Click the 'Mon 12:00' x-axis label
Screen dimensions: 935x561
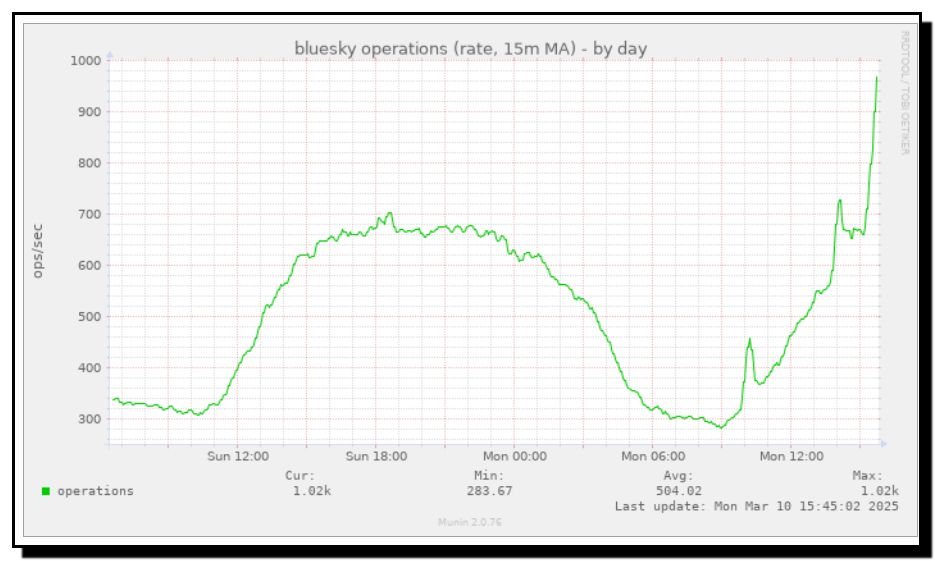coord(791,457)
